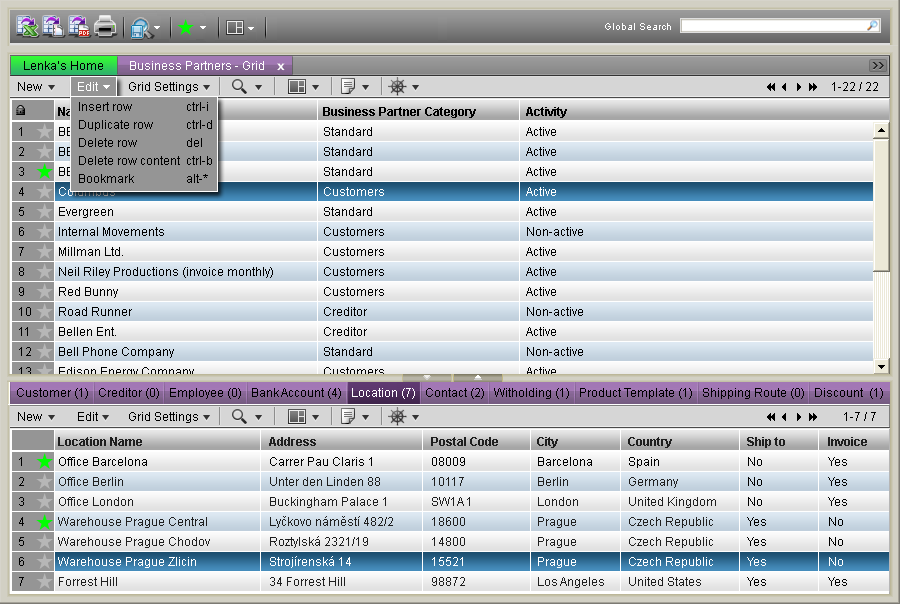
Task: Click the Export to Excel icon
Action: [x=27, y=27]
